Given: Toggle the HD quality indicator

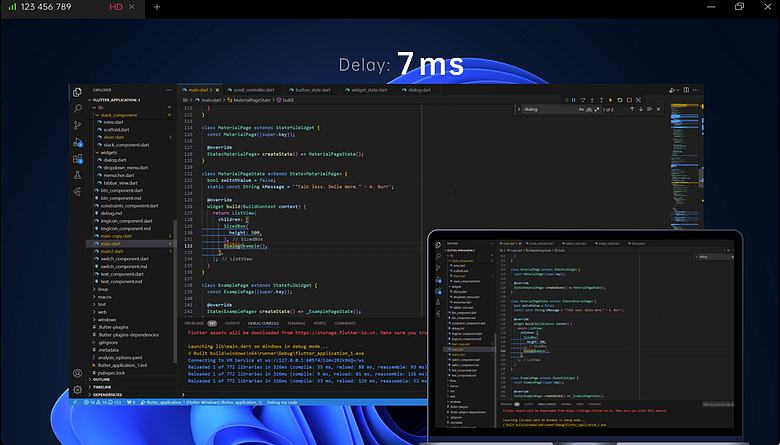Looking at the screenshot, I should 116,7.
